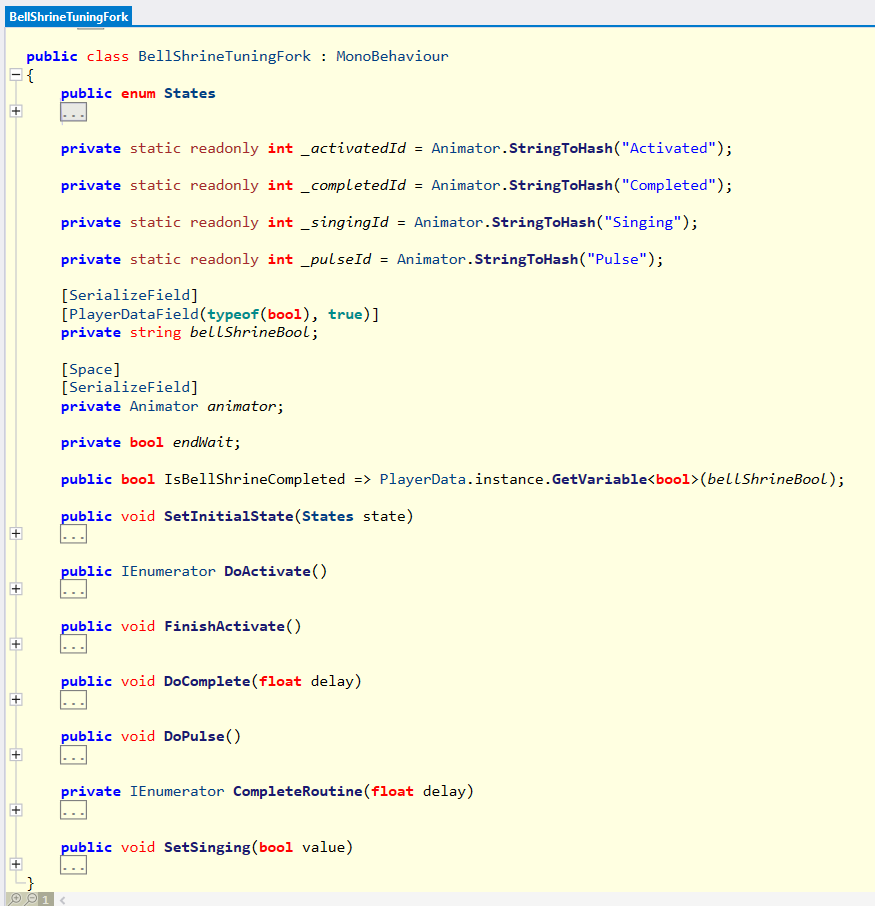Click the zoom in magnifier icon
The height and width of the screenshot is (906, 875).
14,899
